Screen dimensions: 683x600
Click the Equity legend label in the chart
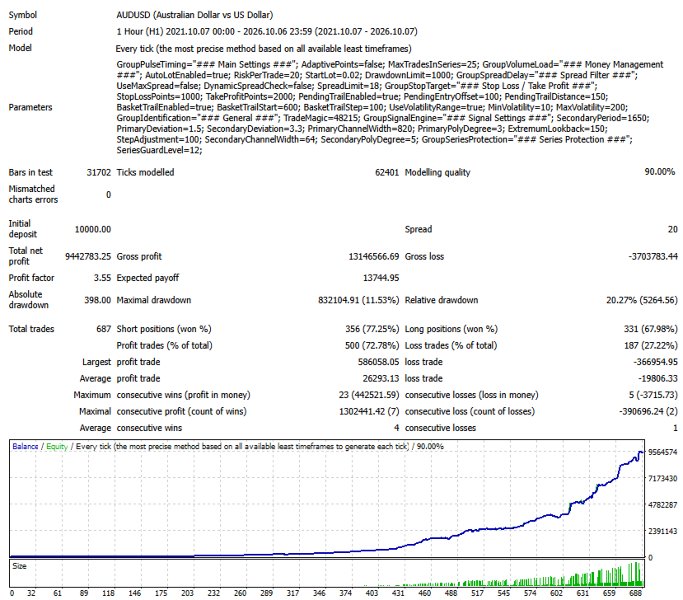[57, 447]
